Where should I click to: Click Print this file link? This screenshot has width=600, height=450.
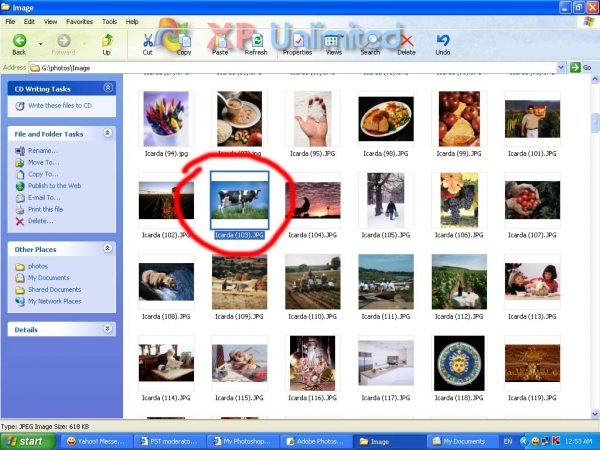(x=45, y=209)
